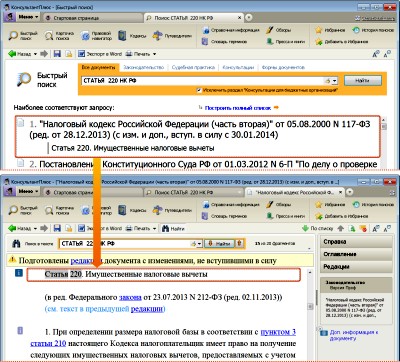Switch to the Законодательство tab
The height and width of the screenshot is (362, 400).
point(144,67)
